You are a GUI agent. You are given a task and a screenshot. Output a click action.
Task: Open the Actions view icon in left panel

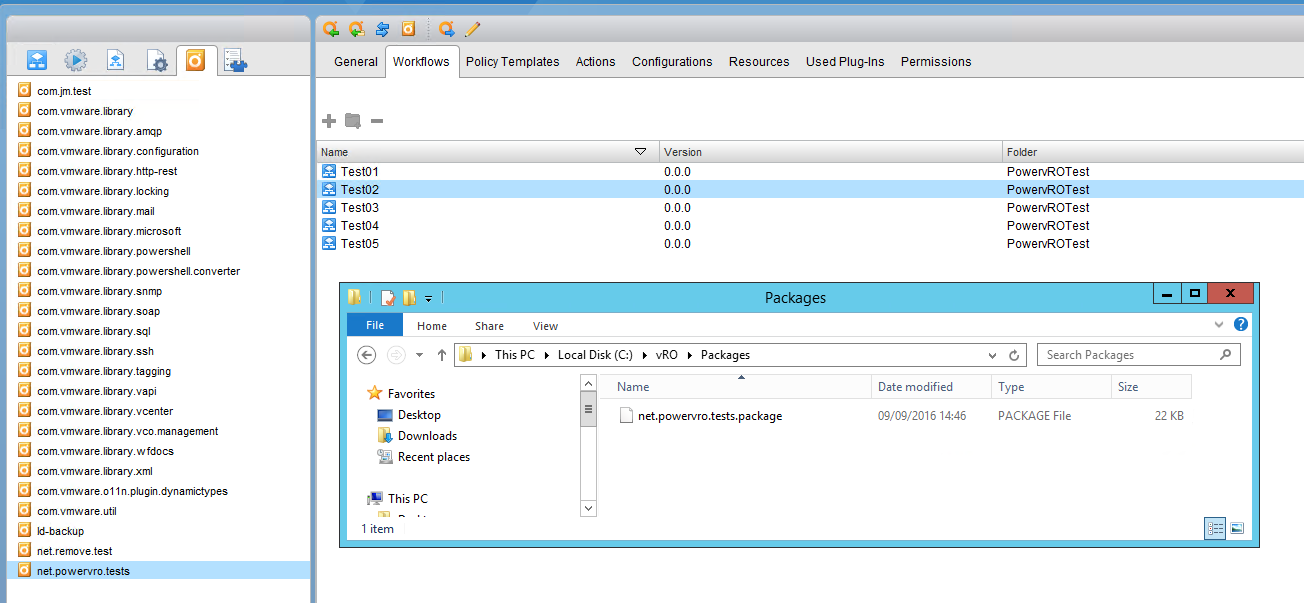pos(116,61)
